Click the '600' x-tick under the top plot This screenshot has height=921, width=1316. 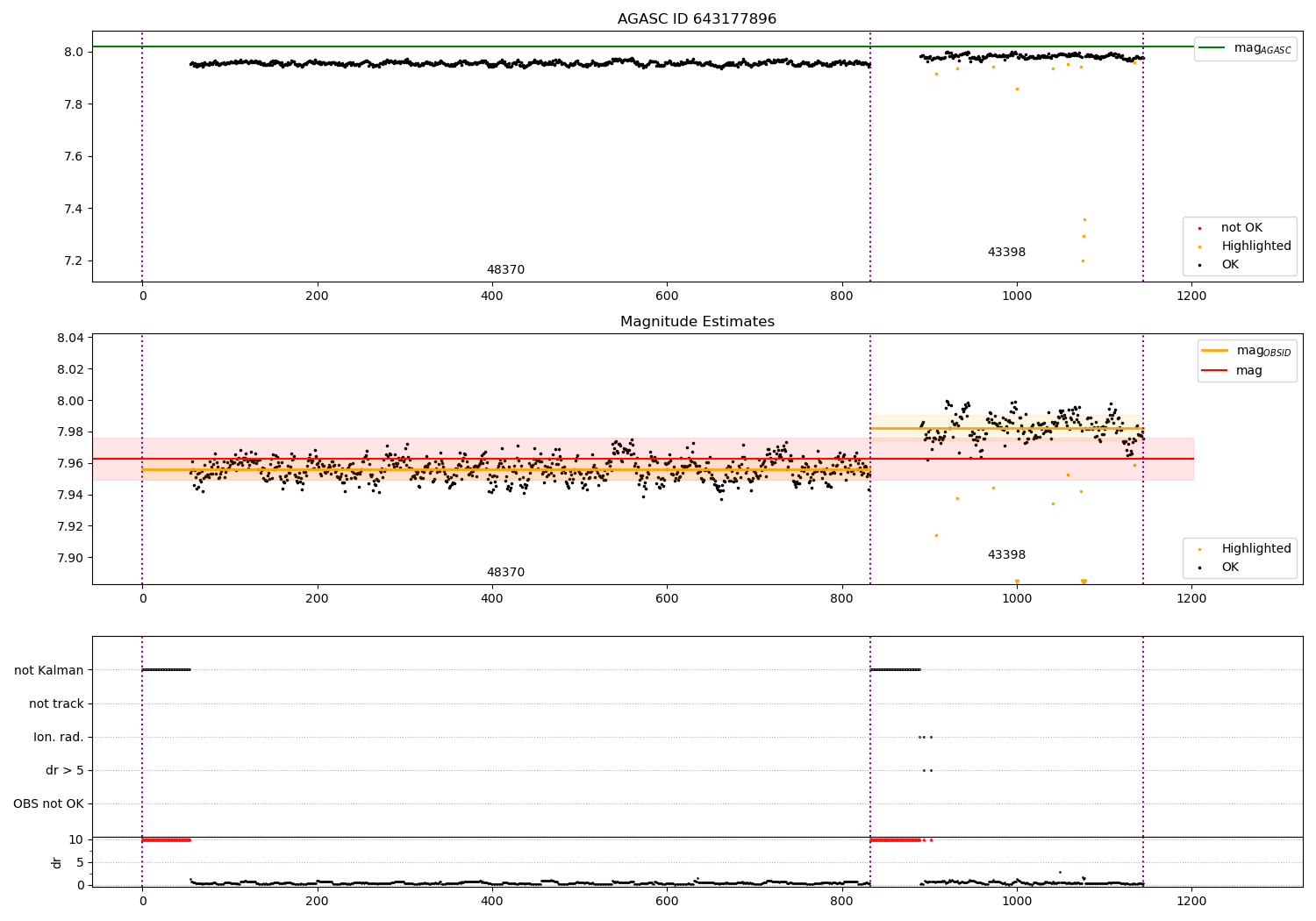[667, 296]
